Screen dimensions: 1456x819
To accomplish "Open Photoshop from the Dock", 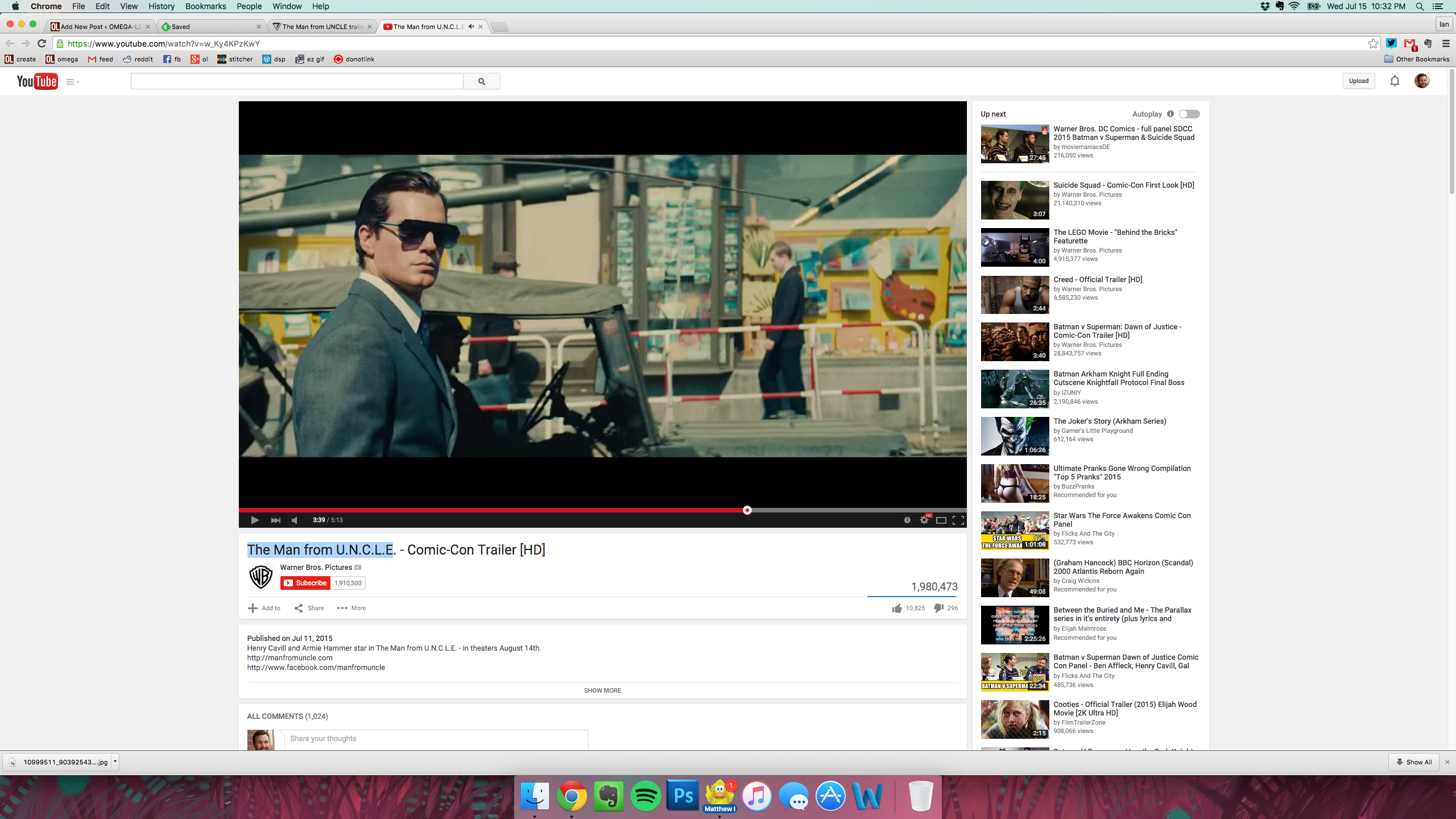I will pyautogui.click(x=682, y=796).
